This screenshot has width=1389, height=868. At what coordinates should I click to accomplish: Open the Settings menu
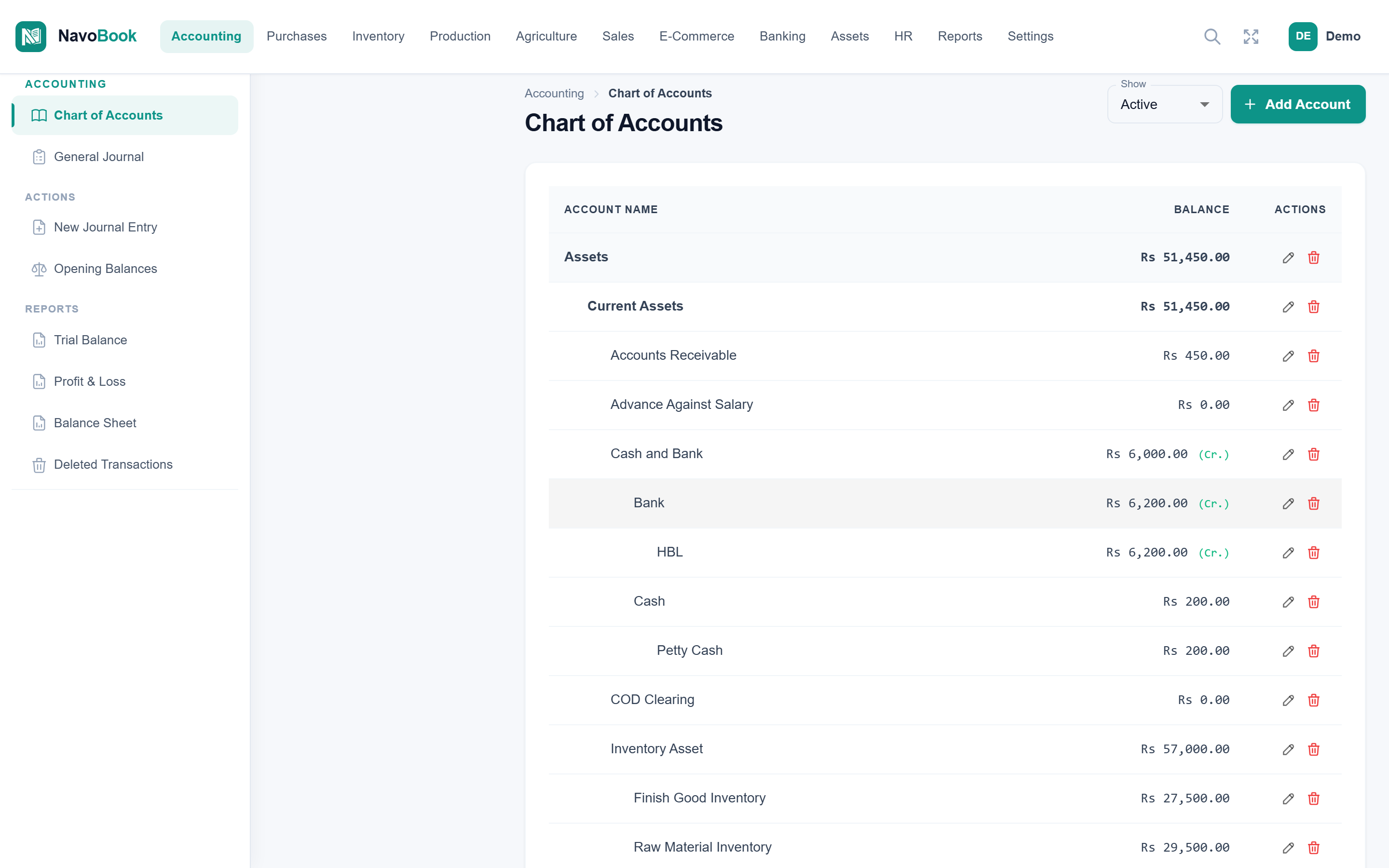(x=1030, y=36)
